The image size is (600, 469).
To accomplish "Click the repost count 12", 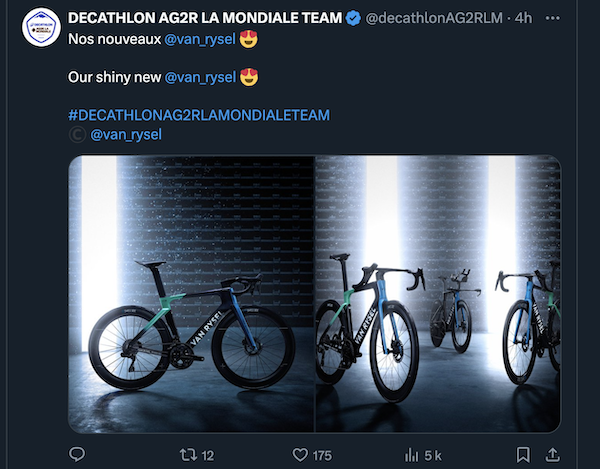I will click(207, 455).
